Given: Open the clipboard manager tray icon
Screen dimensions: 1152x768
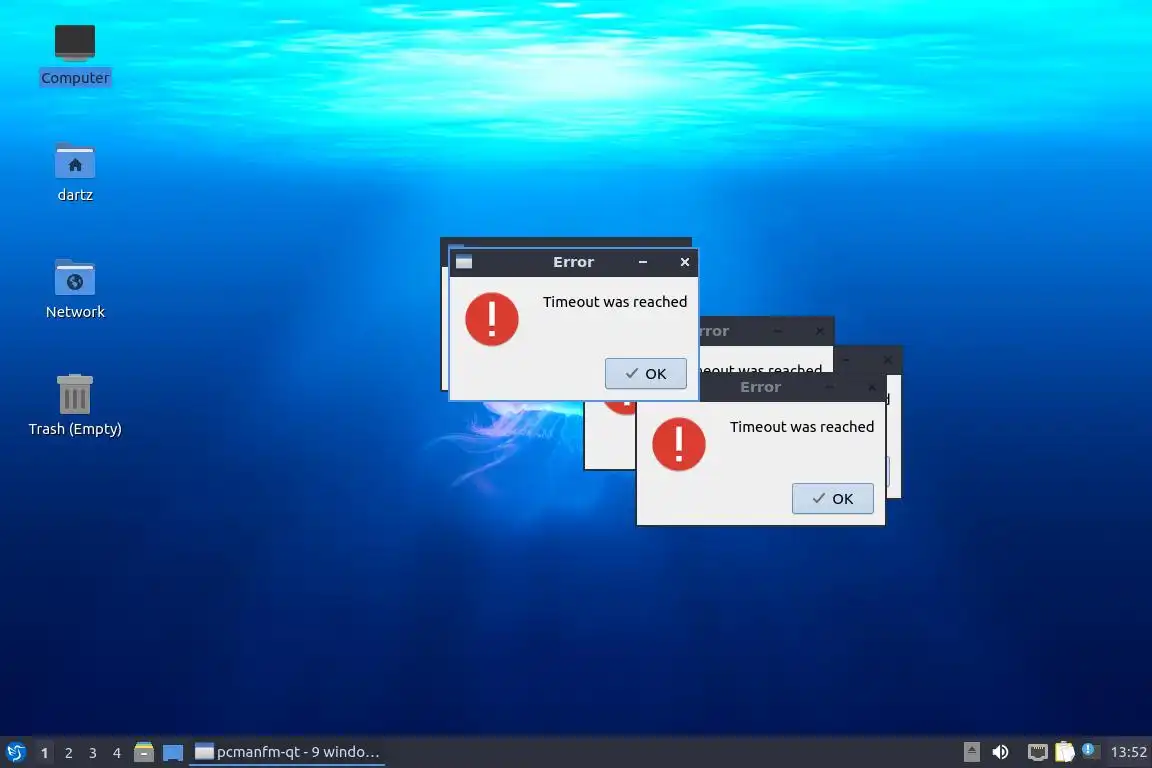Looking at the screenshot, I should pyautogui.click(x=1065, y=752).
